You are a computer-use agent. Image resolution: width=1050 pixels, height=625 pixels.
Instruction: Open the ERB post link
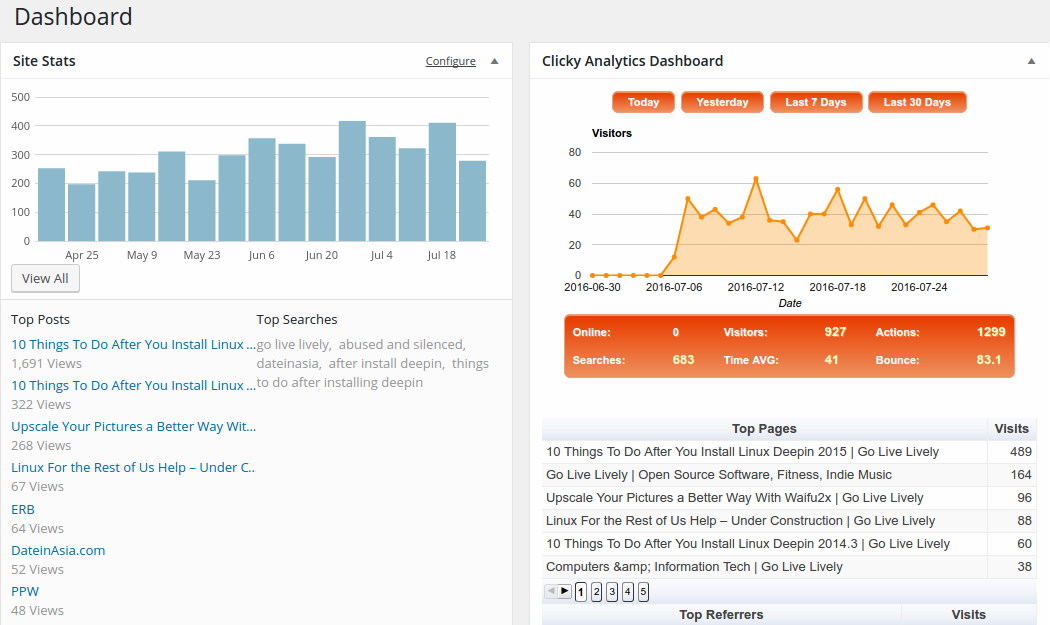pyautogui.click(x=23, y=509)
